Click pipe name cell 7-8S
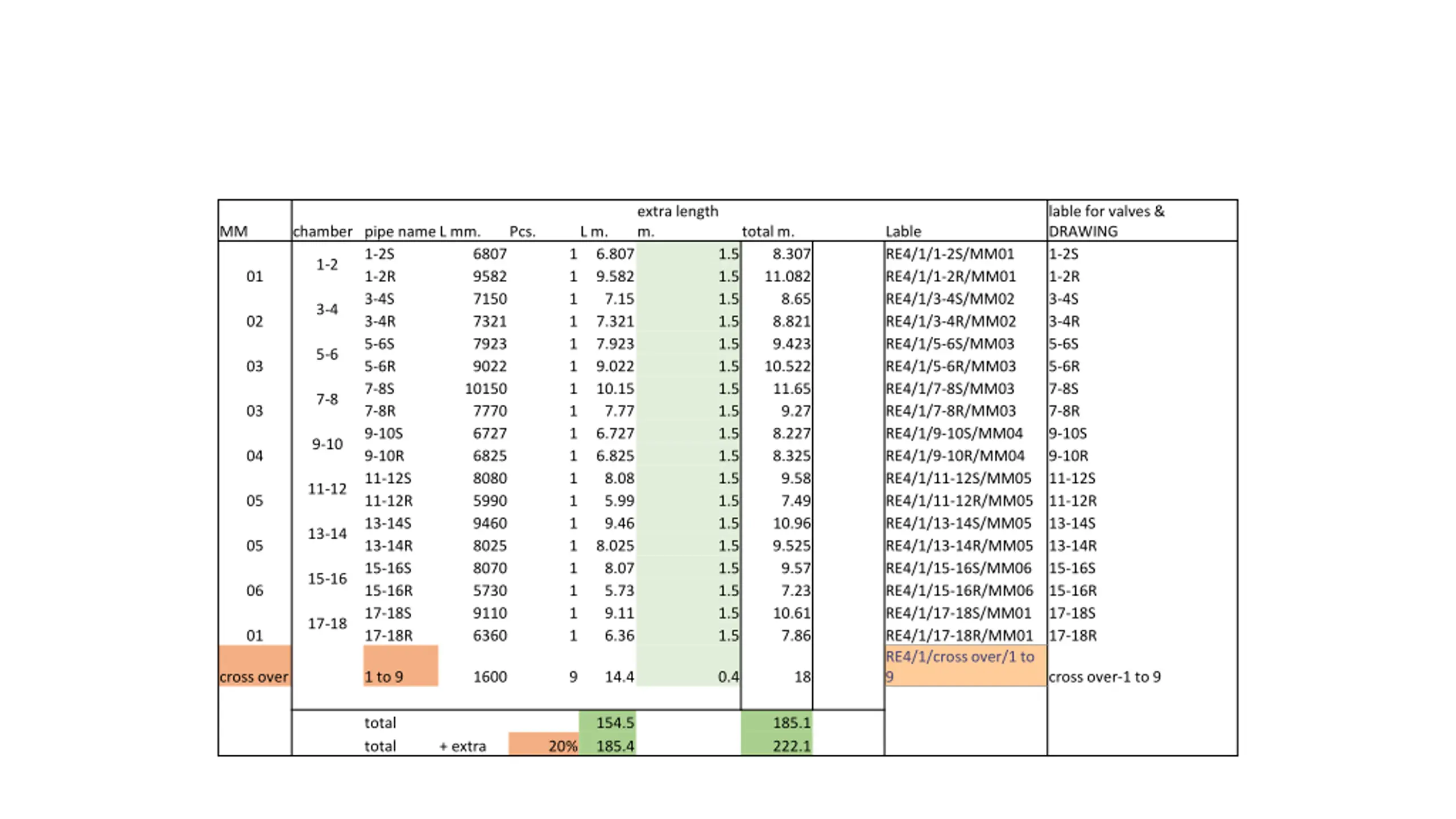Screen dimensions: 1456x819 click(379, 388)
